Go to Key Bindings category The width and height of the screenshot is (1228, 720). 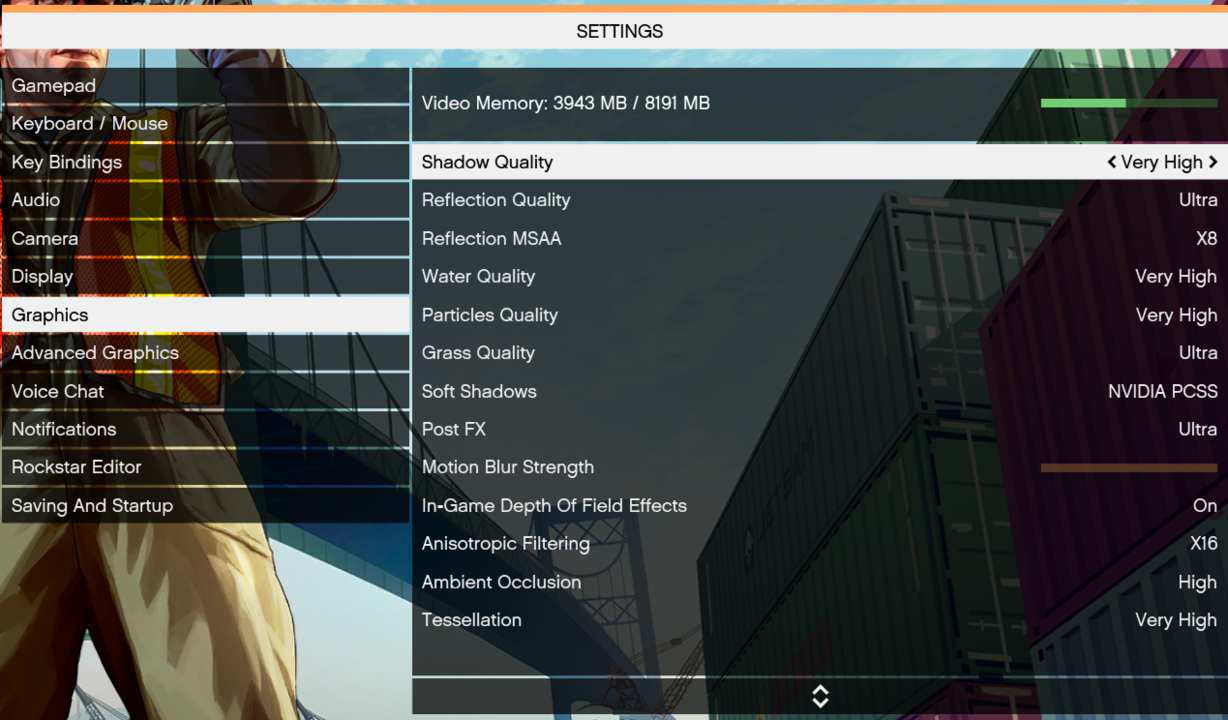(x=205, y=162)
